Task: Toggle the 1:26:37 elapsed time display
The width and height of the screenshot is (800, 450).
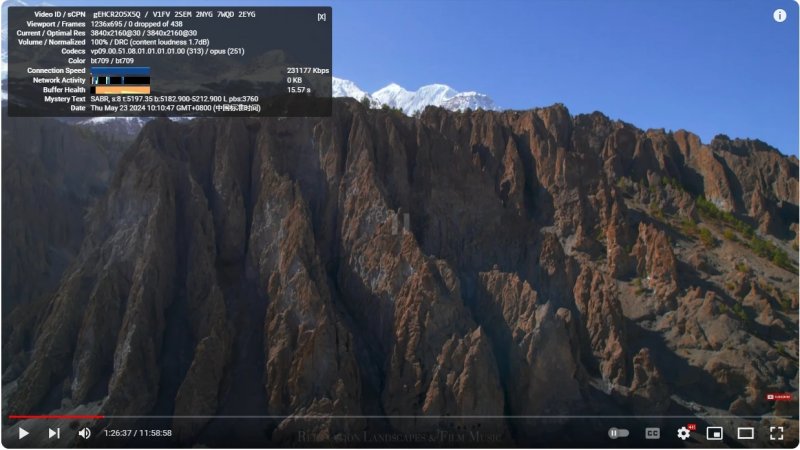Action: pos(138,433)
